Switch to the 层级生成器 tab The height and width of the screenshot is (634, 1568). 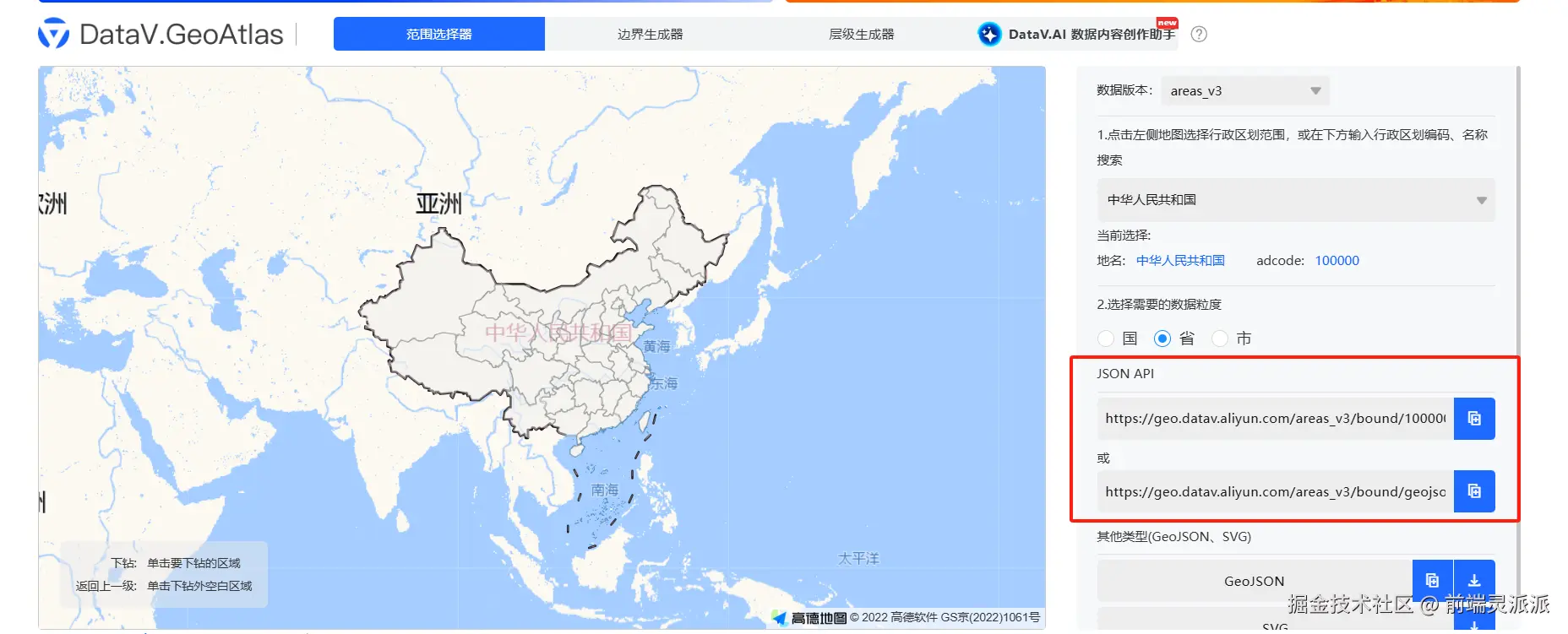click(x=862, y=34)
